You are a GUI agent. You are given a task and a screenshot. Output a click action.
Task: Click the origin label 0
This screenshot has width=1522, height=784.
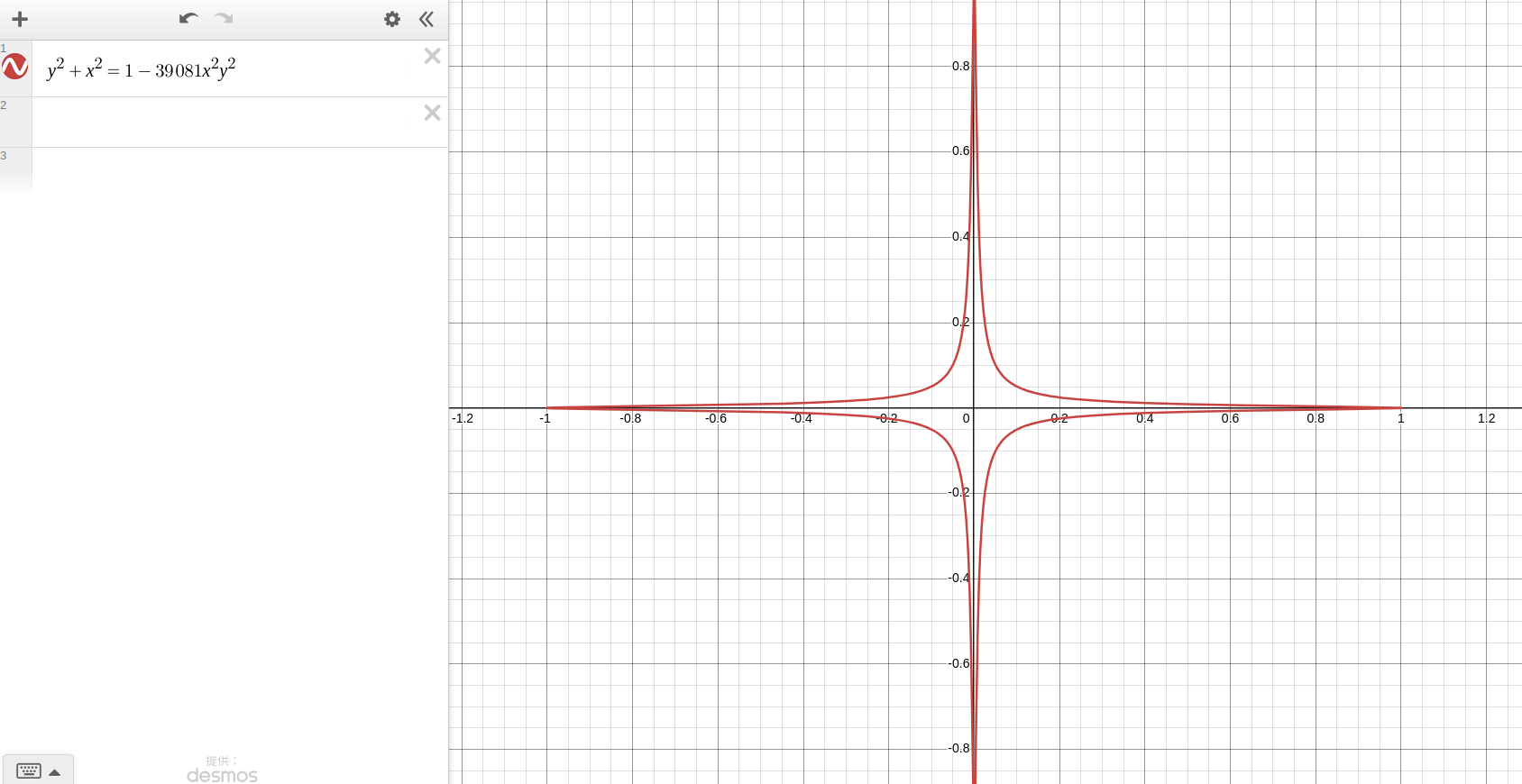(967, 418)
